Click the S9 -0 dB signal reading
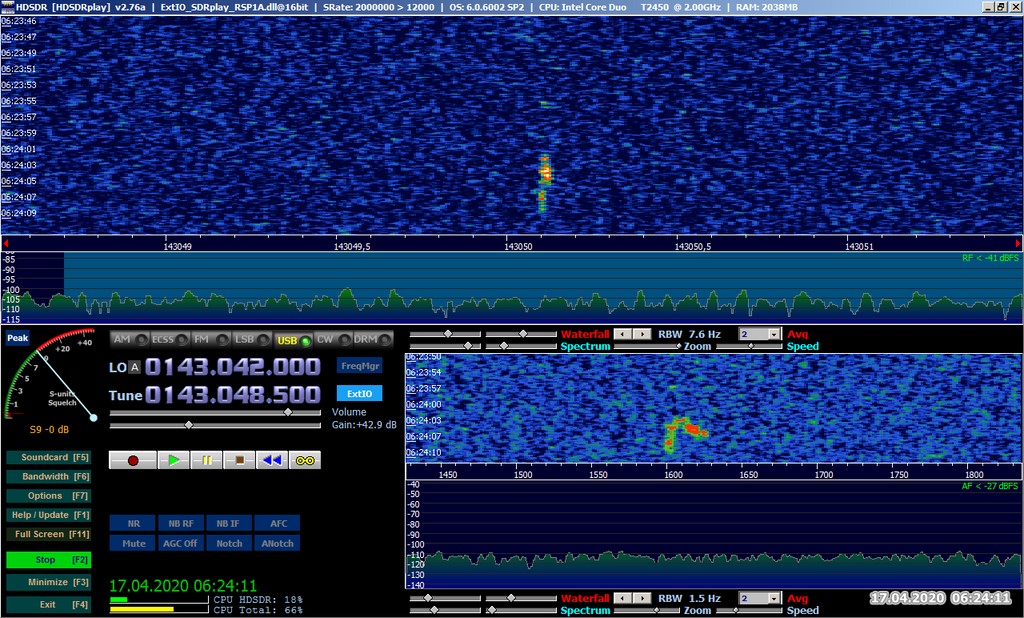Screen dimensions: 1024x618 pos(49,430)
